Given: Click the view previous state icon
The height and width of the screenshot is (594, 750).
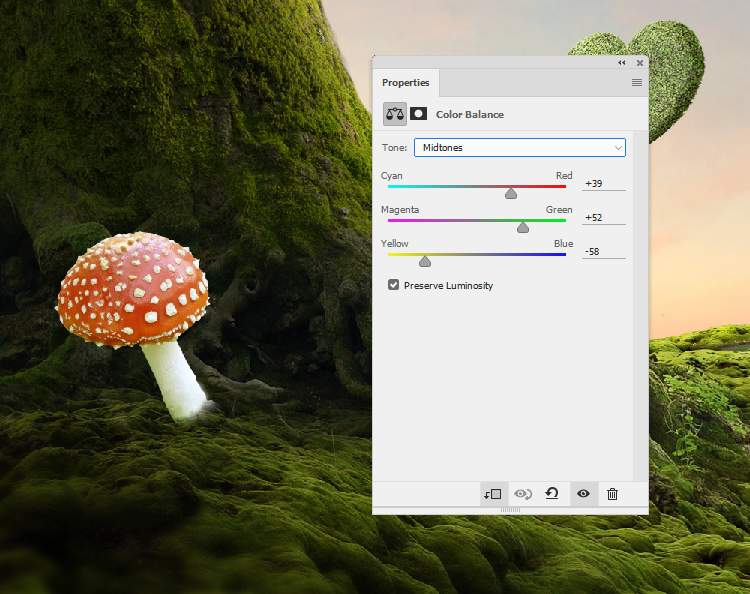Looking at the screenshot, I should pos(521,494).
